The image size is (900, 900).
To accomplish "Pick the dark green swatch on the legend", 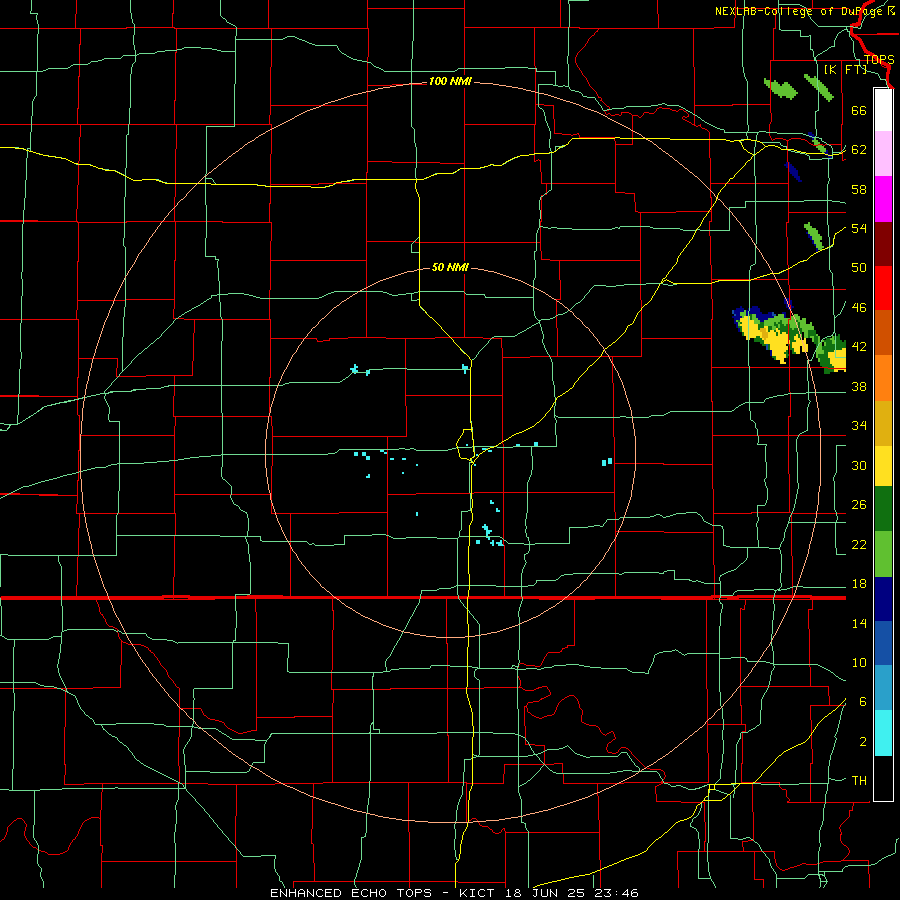I will [x=883, y=509].
